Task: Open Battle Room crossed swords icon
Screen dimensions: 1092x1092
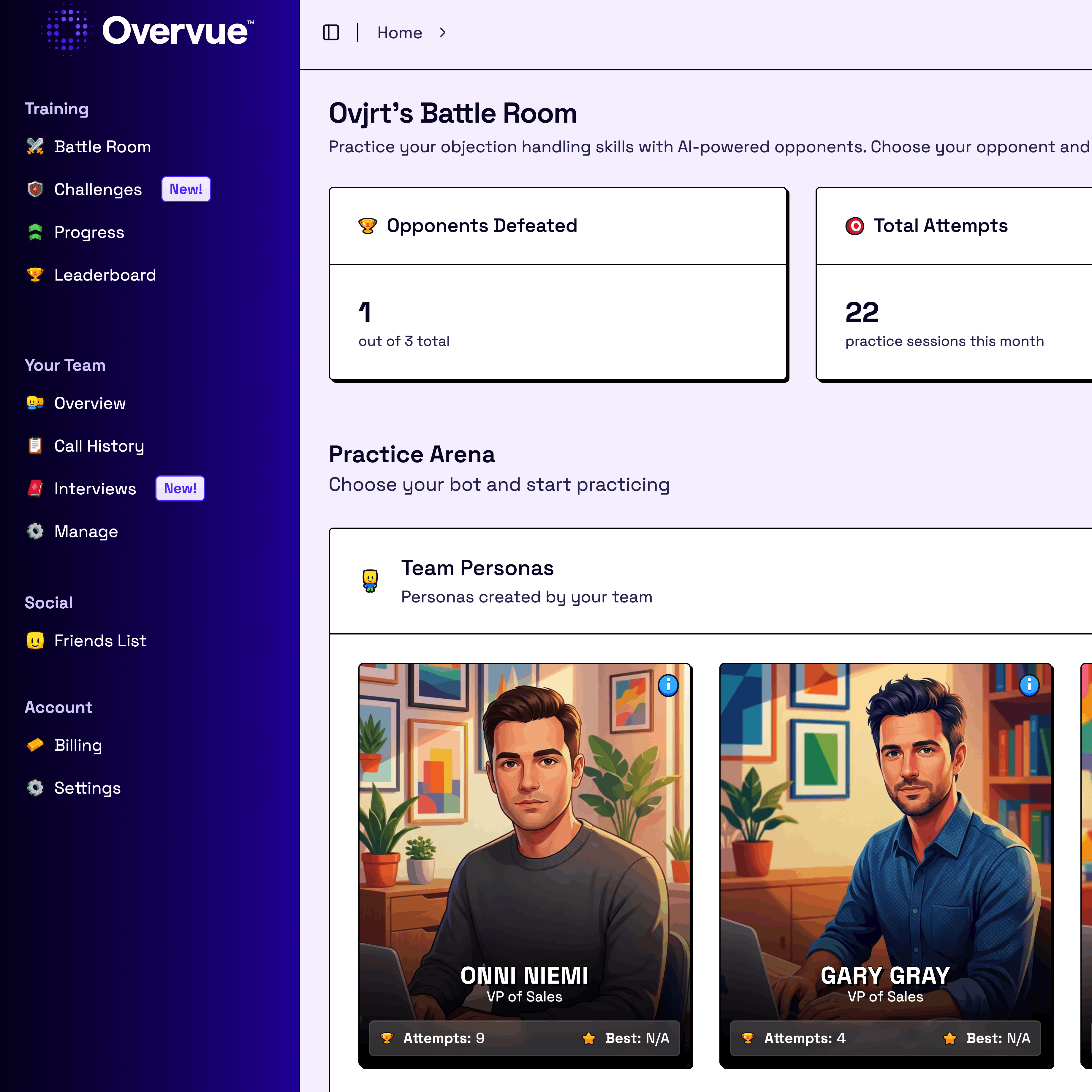Action: [x=35, y=146]
